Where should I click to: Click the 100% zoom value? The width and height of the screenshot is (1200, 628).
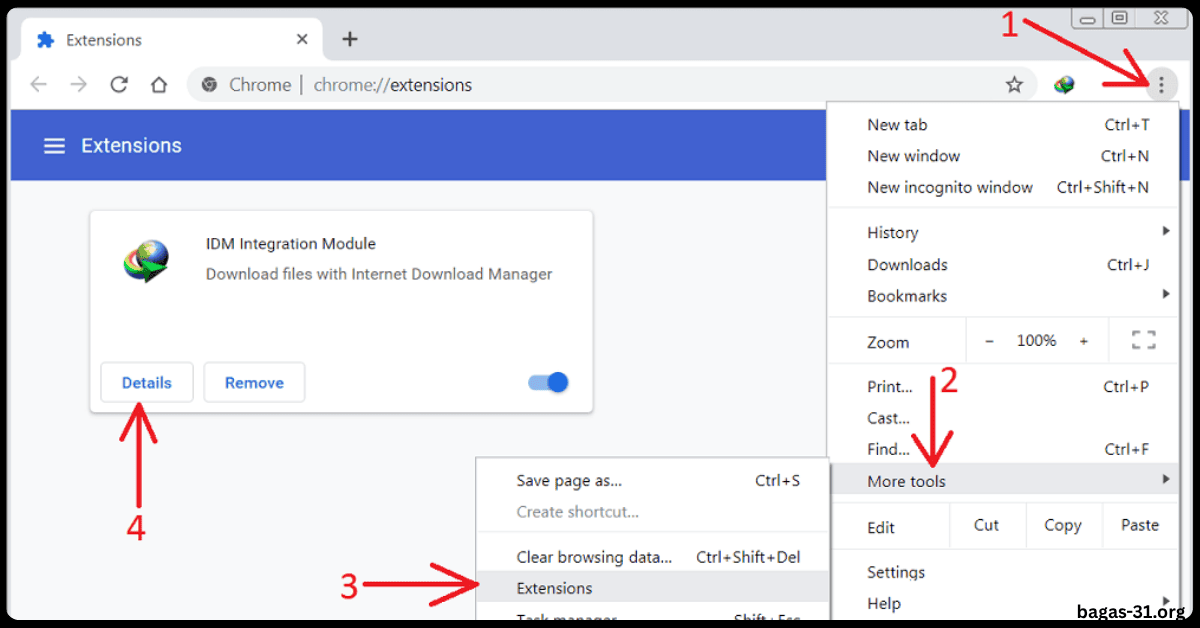tap(1036, 341)
